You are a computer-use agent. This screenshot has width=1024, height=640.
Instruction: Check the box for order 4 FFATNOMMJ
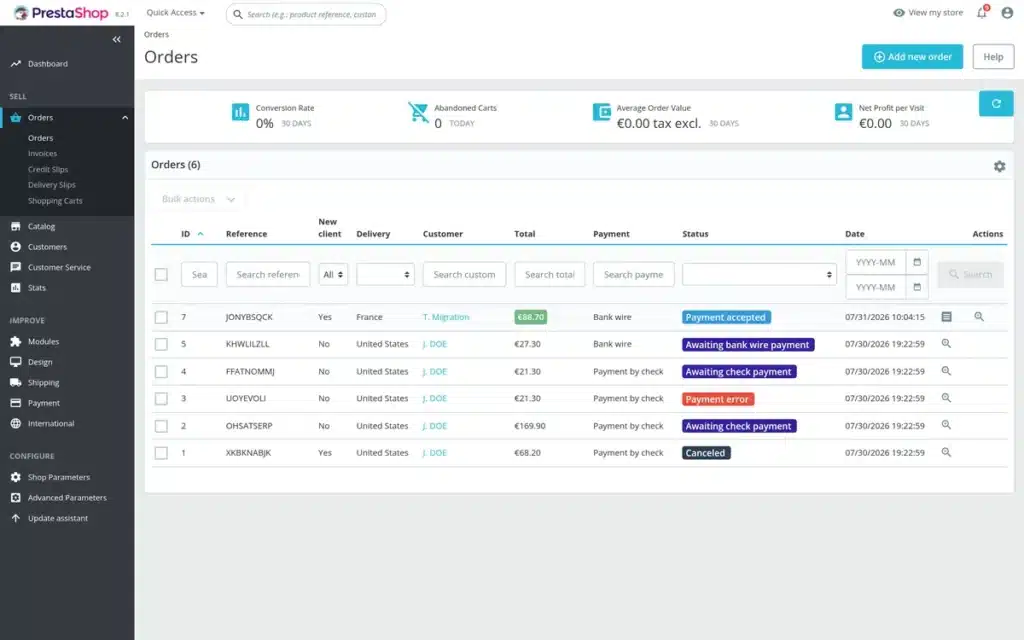(161, 372)
